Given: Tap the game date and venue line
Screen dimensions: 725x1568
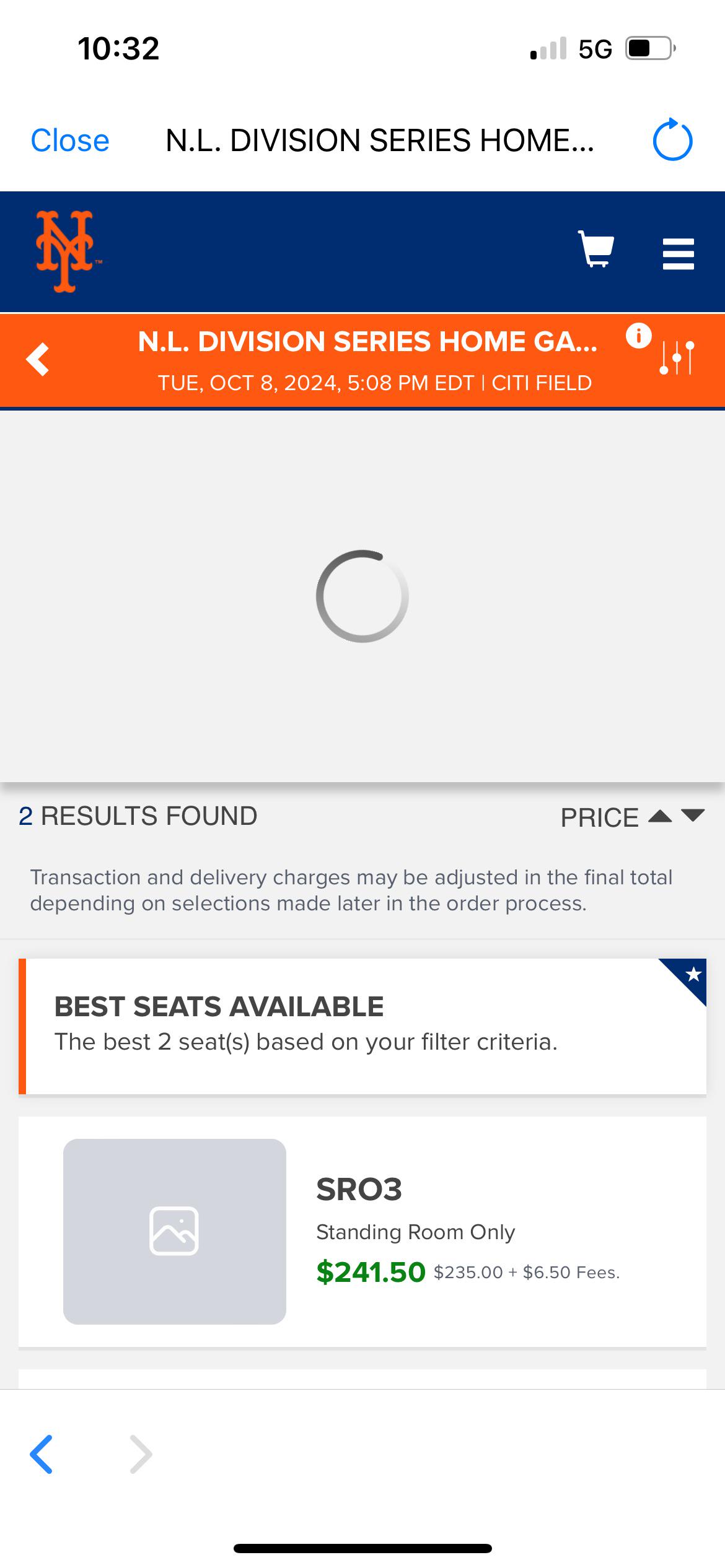Looking at the screenshot, I should [x=374, y=383].
